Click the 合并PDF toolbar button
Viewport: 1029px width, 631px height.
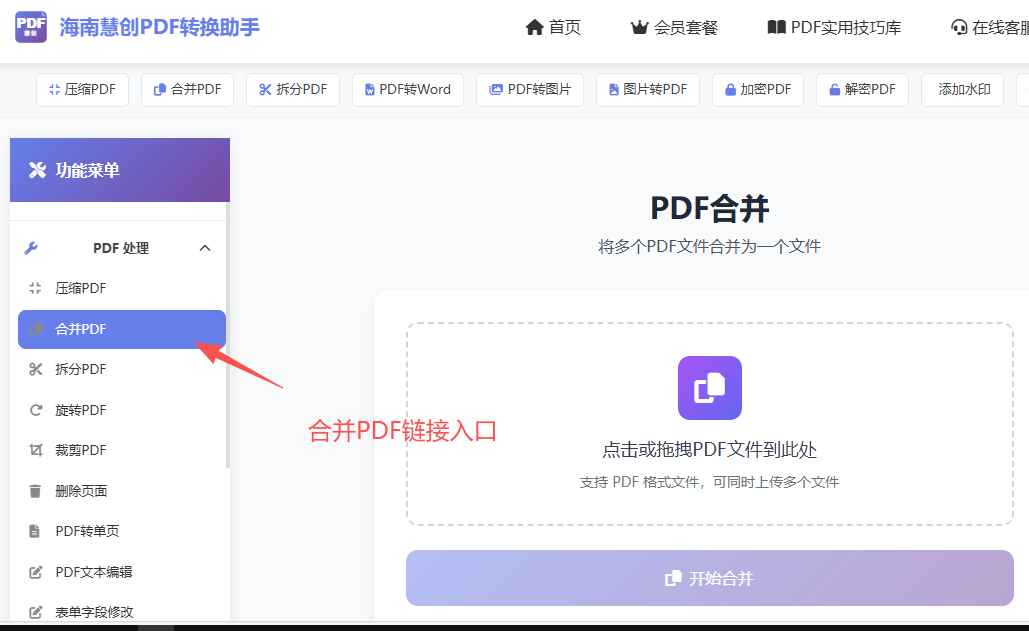point(187,89)
